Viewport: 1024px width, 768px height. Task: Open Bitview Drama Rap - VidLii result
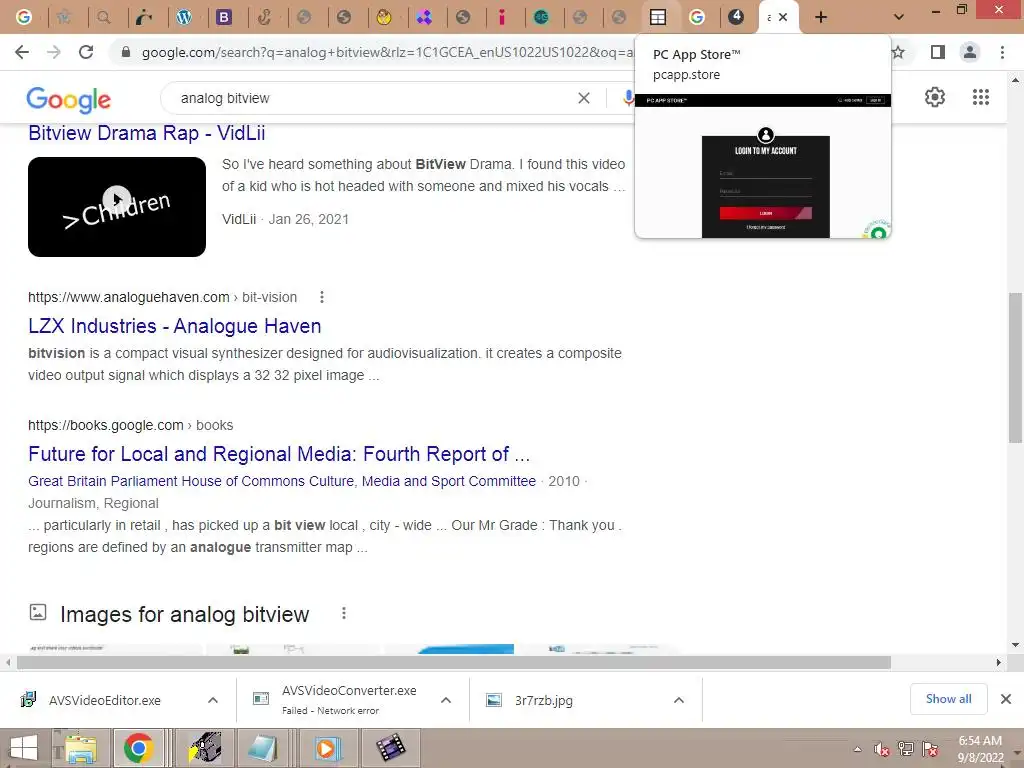coord(147,133)
